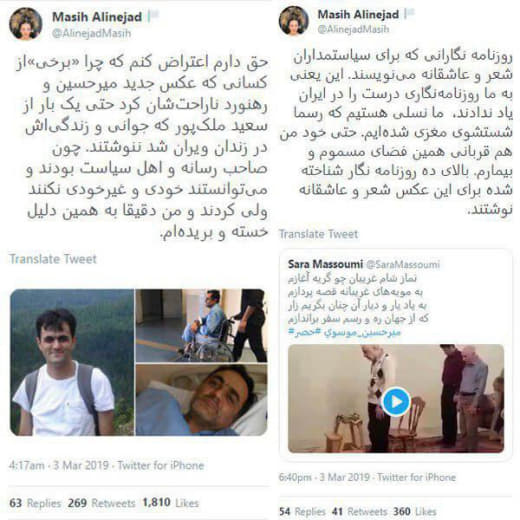View the 1,810 Likes list

click(171, 503)
